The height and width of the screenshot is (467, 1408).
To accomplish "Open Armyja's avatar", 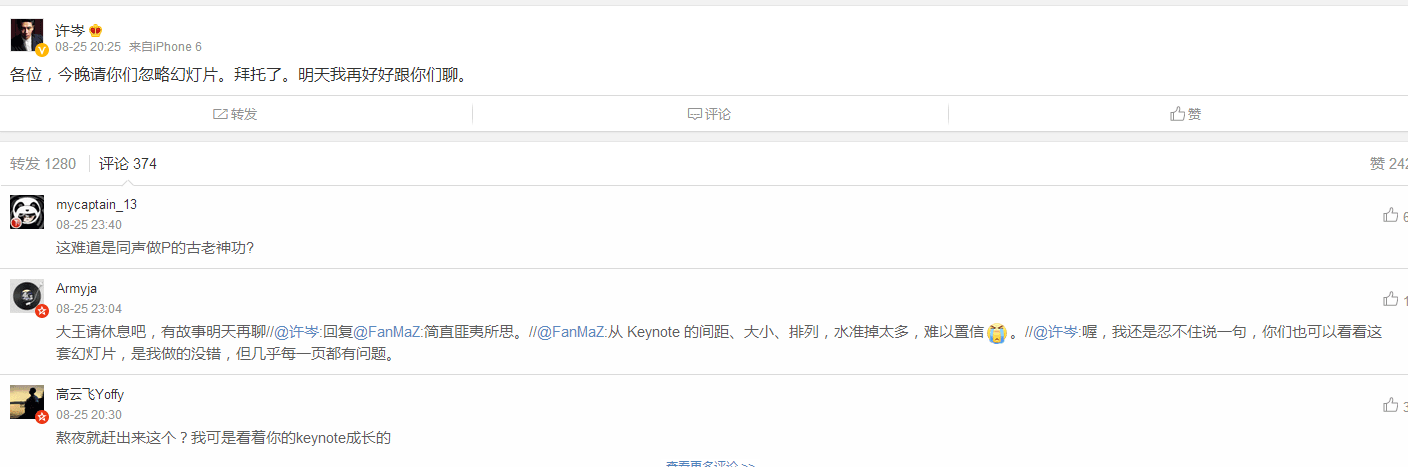I will click(x=27, y=296).
